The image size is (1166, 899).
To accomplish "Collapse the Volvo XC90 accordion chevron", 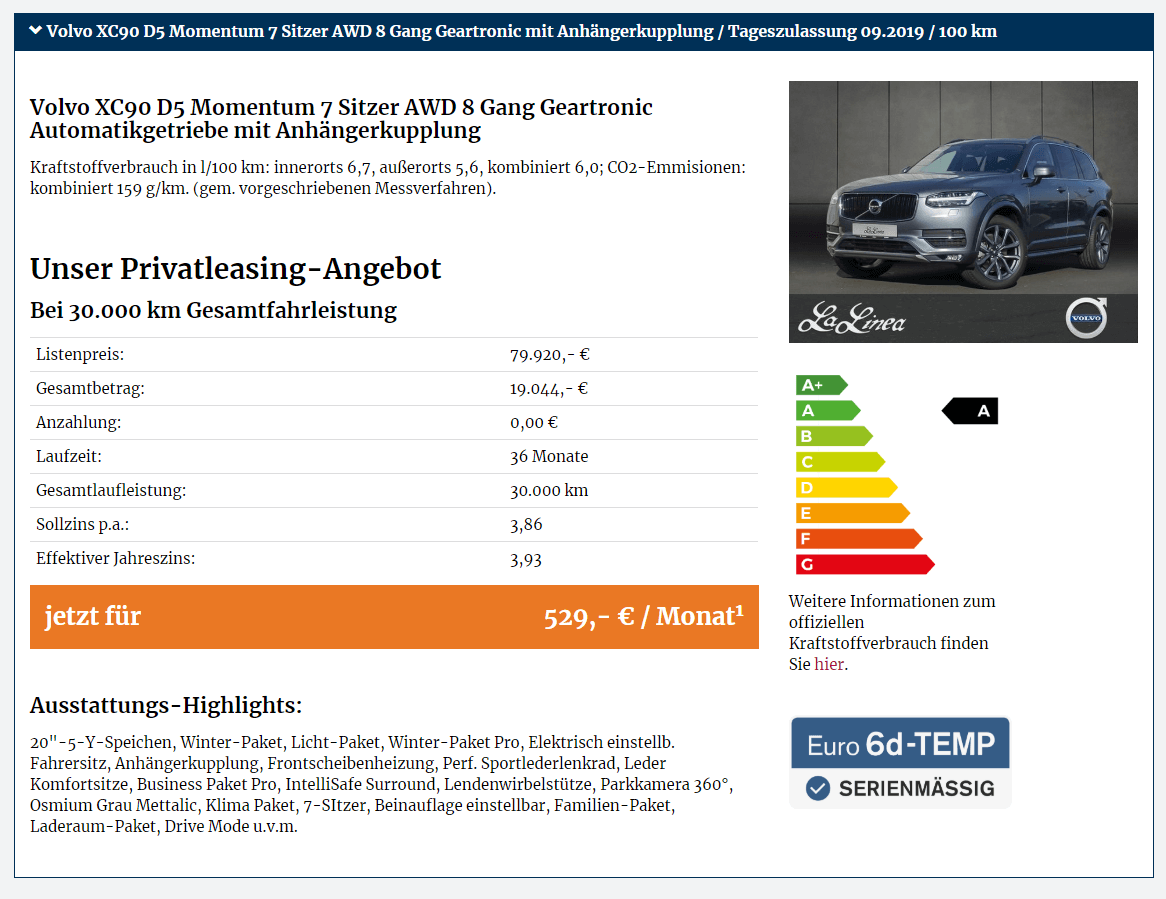I will (35, 30).
